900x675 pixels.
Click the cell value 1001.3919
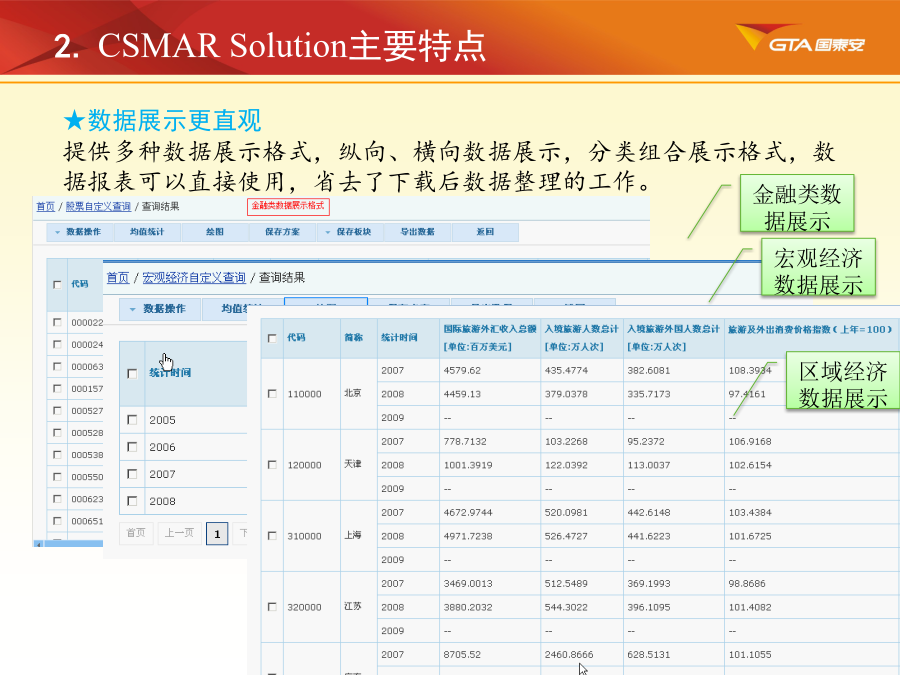point(468,465)
